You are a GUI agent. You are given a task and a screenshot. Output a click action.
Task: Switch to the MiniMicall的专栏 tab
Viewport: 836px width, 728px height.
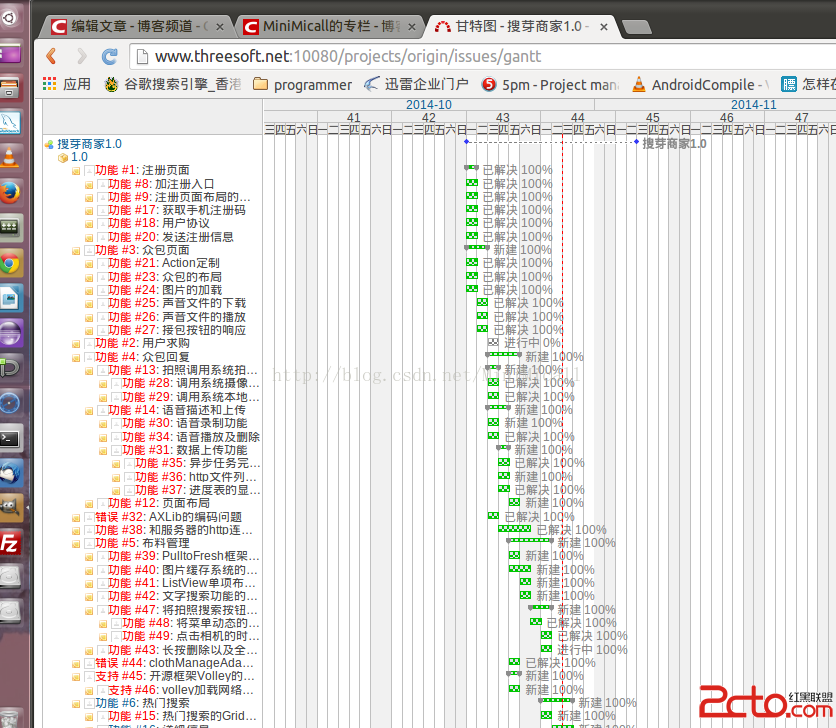coord(330,26)
